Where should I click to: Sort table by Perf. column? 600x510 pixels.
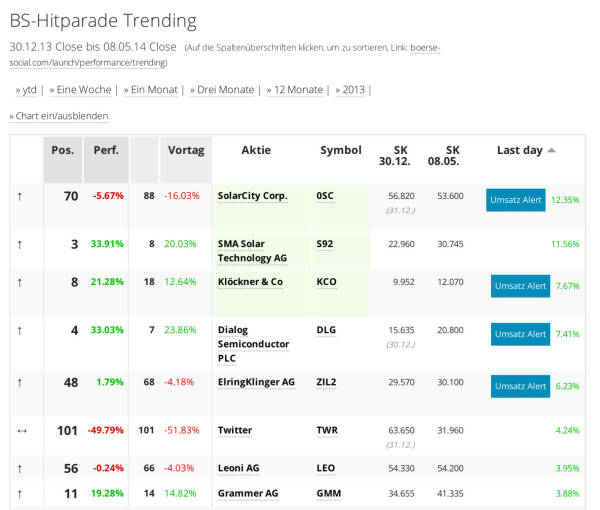pos(105,150)
